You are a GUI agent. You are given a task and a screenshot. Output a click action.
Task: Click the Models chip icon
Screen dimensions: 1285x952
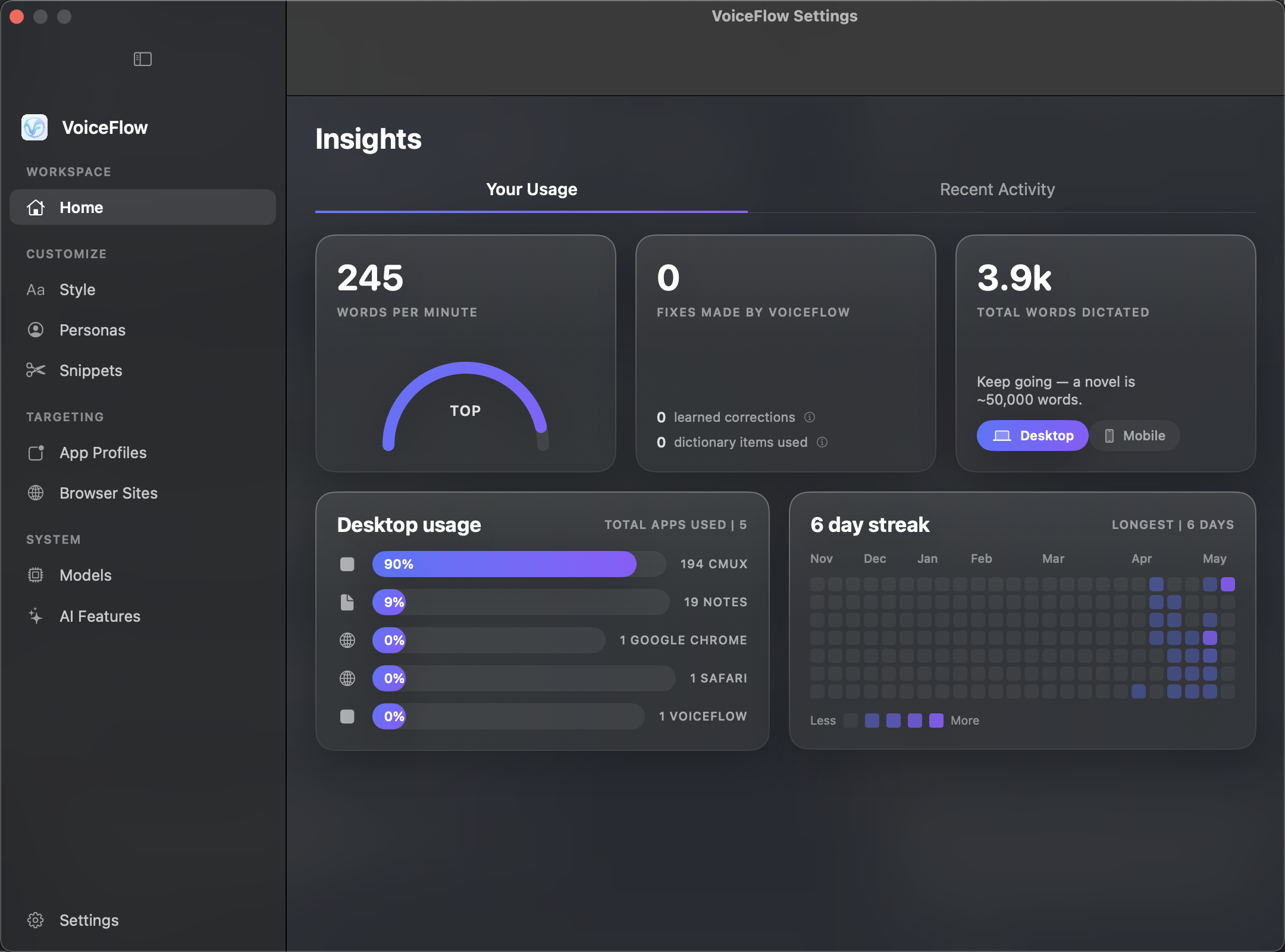(36, 575)
